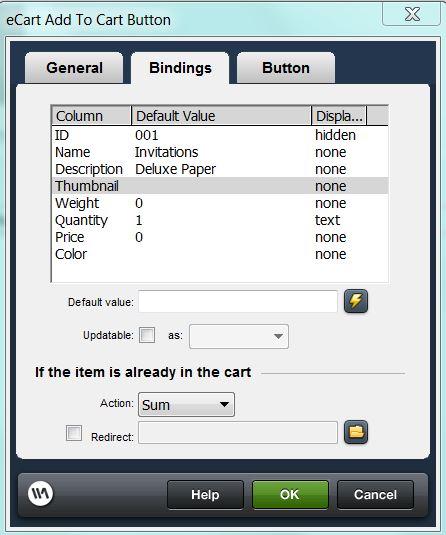Switch to the Button tab

[x=286, y=68]
